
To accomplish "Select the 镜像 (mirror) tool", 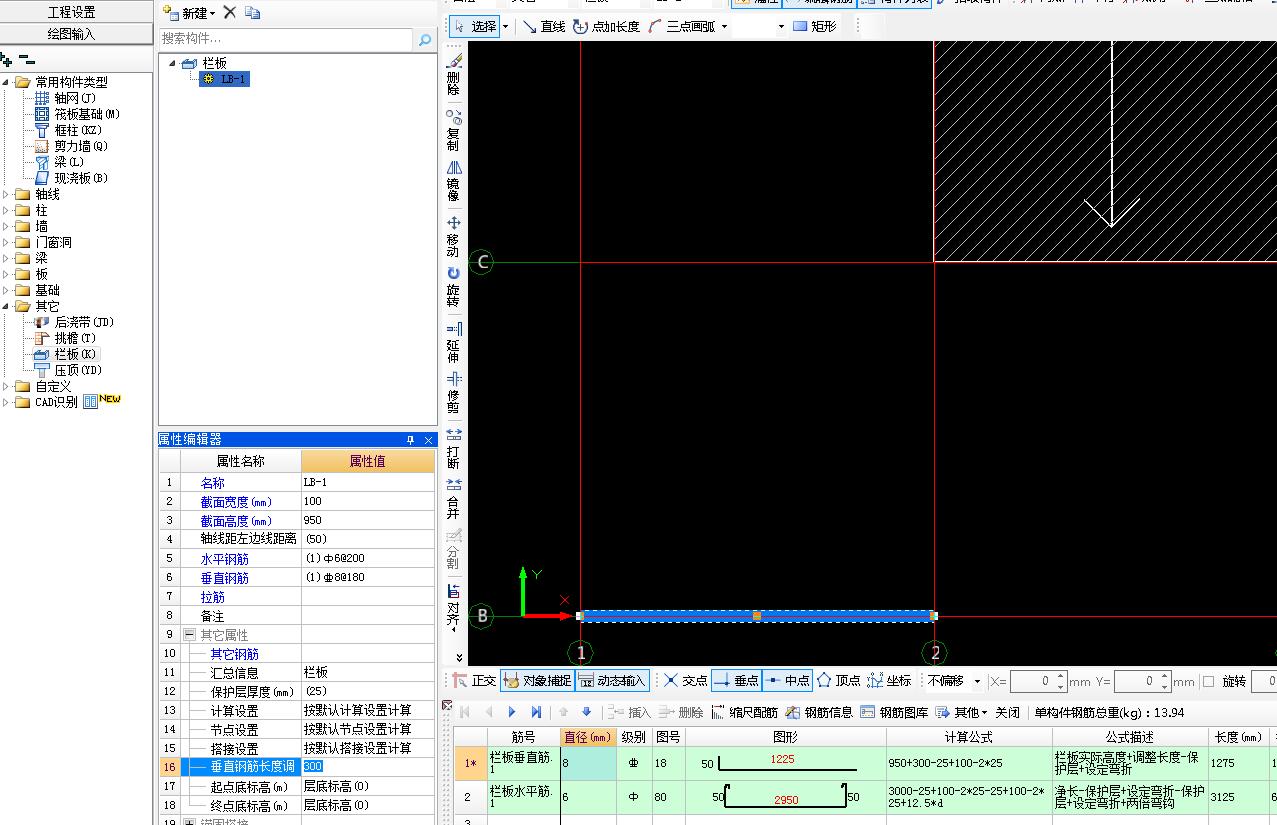I will pos(453,181).
